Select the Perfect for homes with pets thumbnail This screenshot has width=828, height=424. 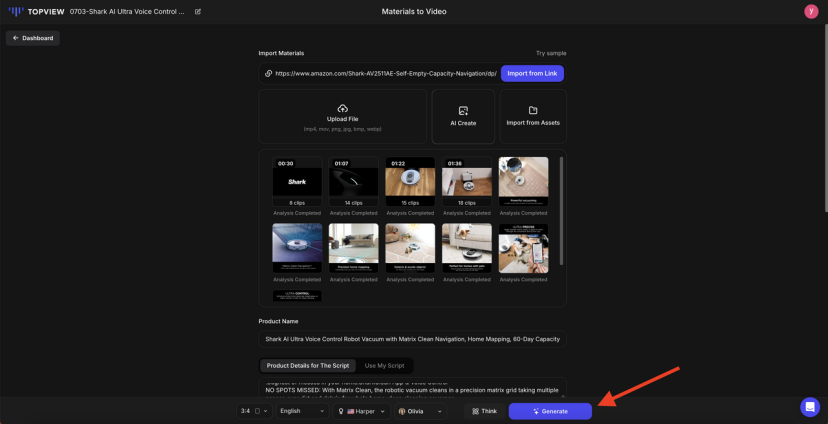pos(467,248)
